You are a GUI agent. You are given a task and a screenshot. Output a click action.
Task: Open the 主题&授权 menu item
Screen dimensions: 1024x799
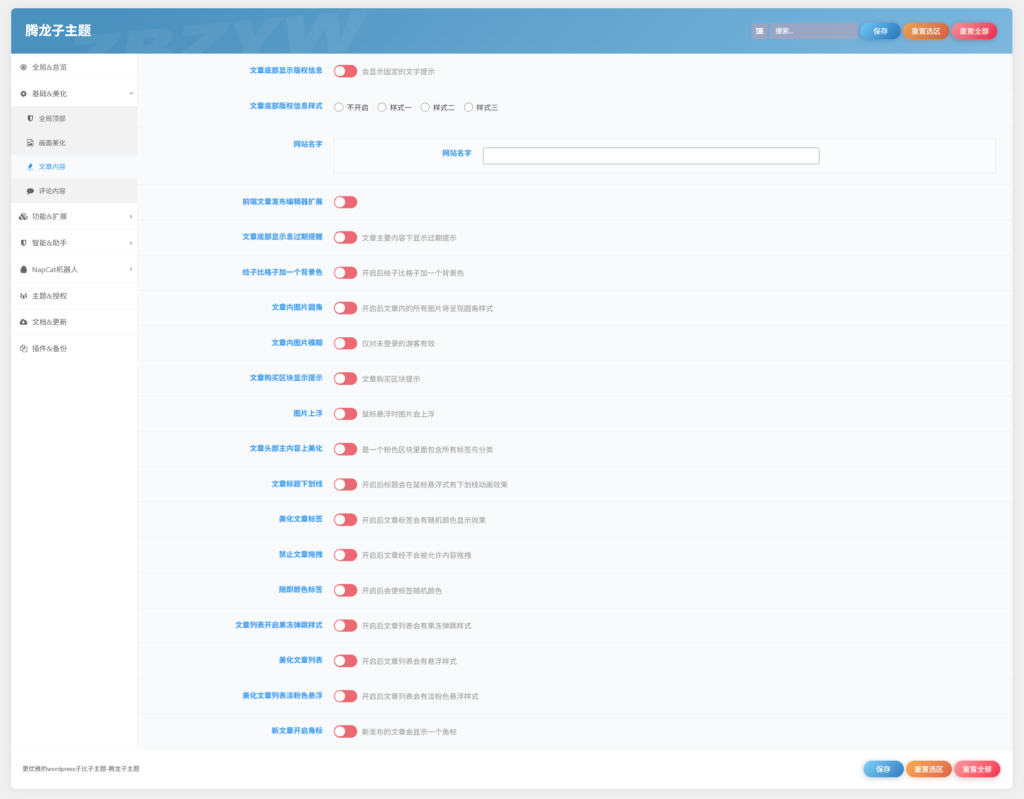point(49,296)
